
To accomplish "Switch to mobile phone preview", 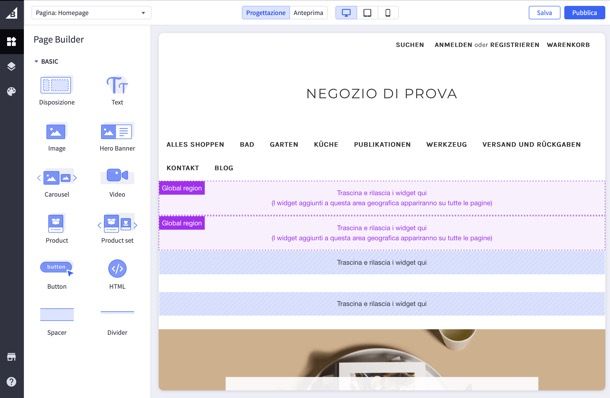I will tap(388, 13).
